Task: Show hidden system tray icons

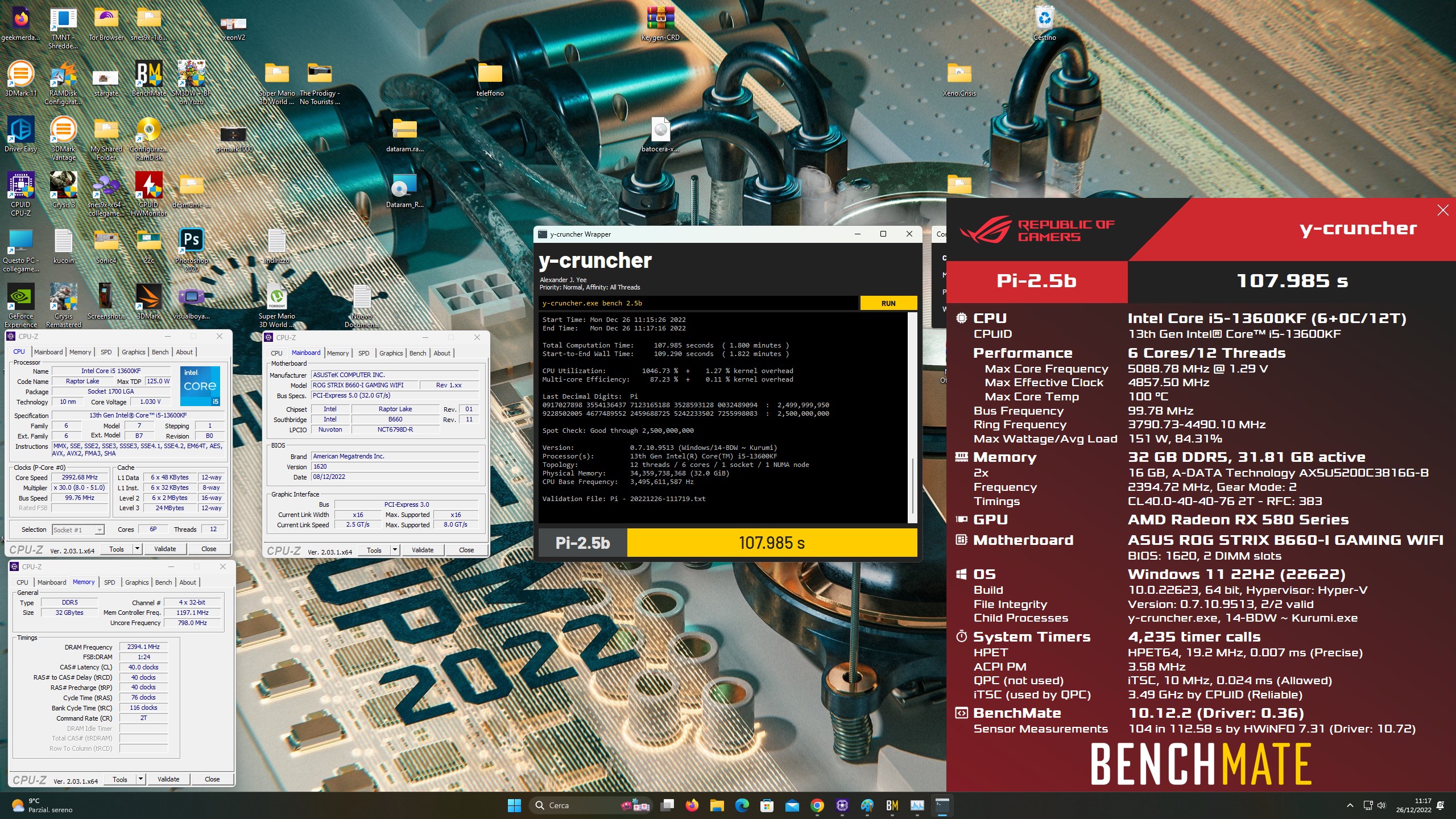Action: click(1350, 805)
